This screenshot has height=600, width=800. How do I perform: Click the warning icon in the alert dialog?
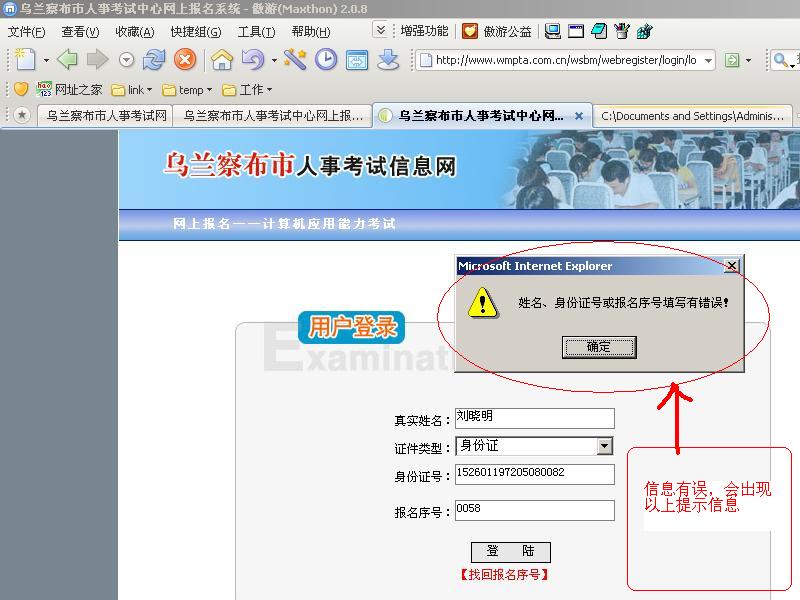pos(483,303)
